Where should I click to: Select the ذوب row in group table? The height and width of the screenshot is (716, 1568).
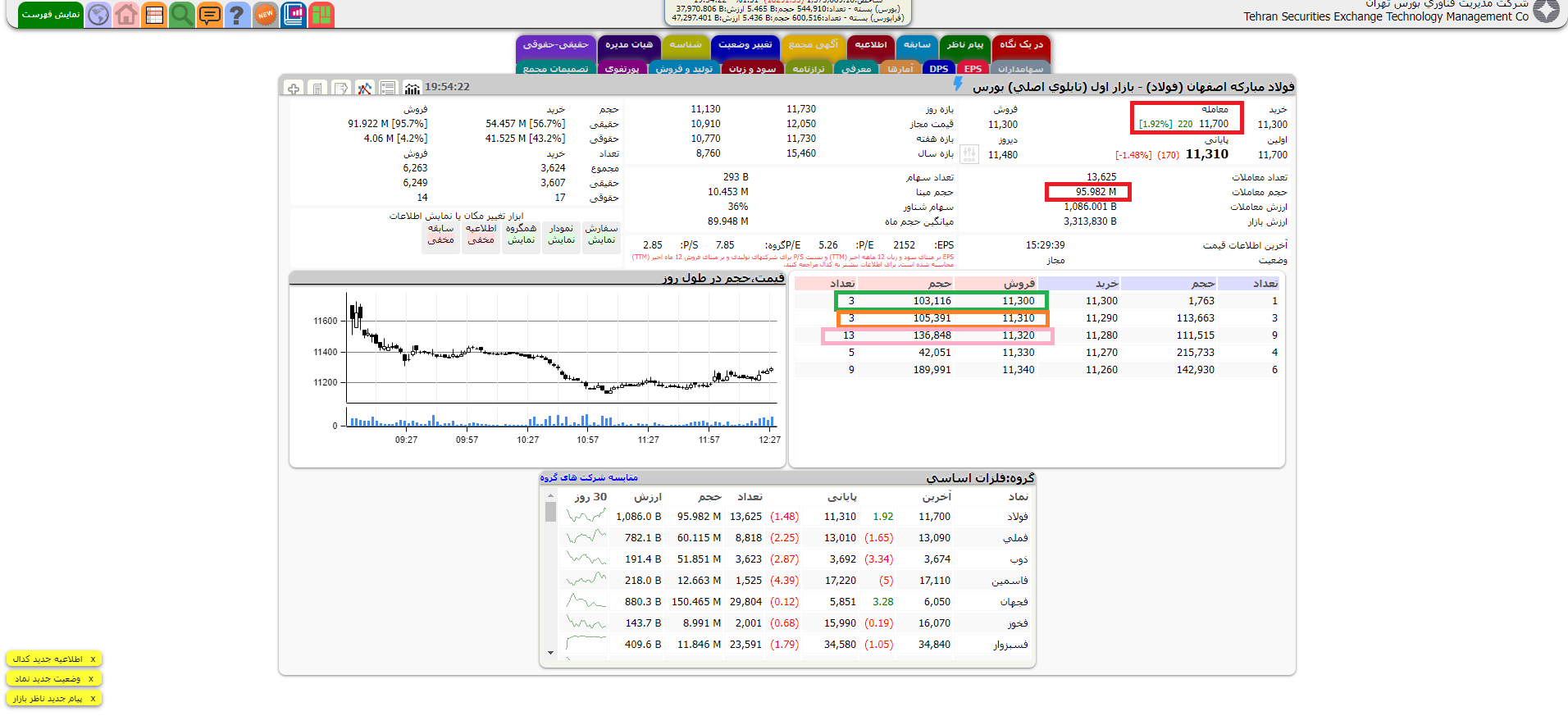(797, 559)
